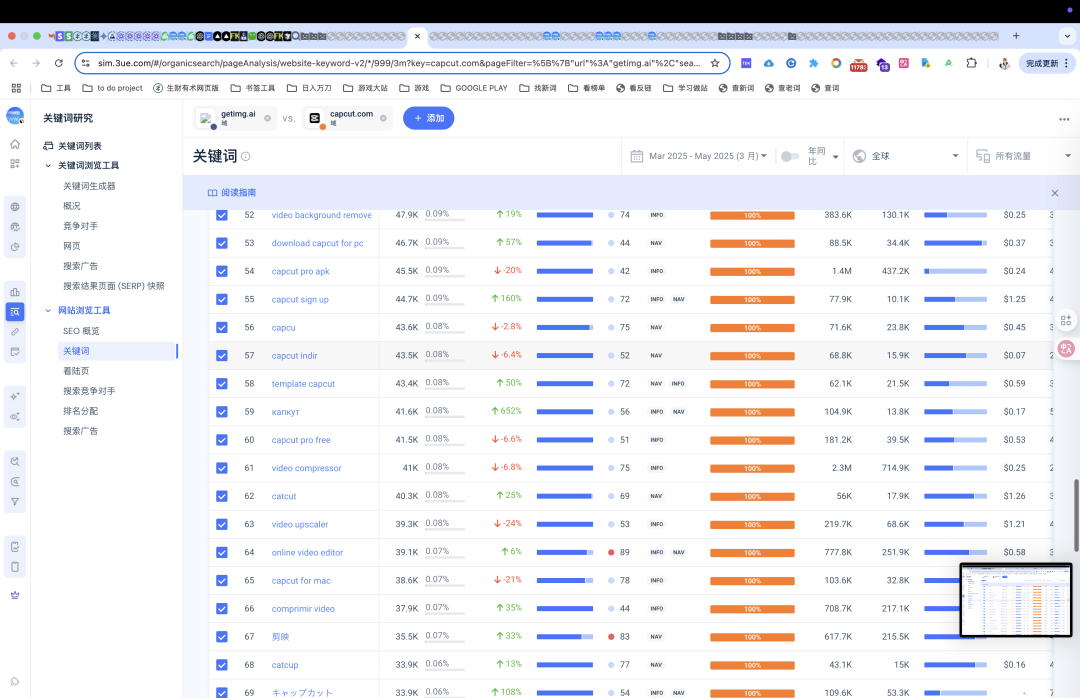Viewport: 1080px width, 698px height.
Task: Open keyword link 'video upscaler'
Action: (300, 524)
